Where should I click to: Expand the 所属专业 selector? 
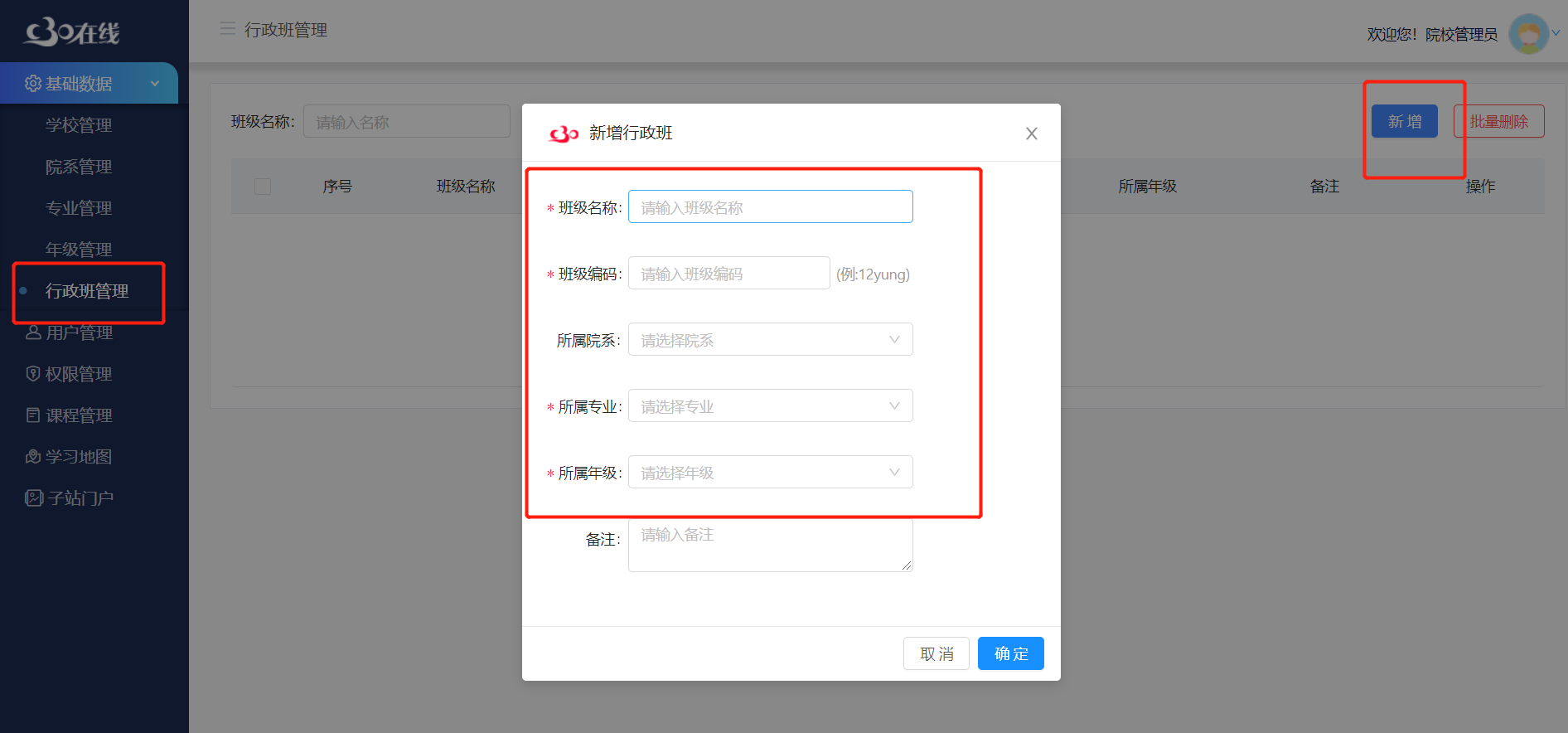[x=770, y=406]
